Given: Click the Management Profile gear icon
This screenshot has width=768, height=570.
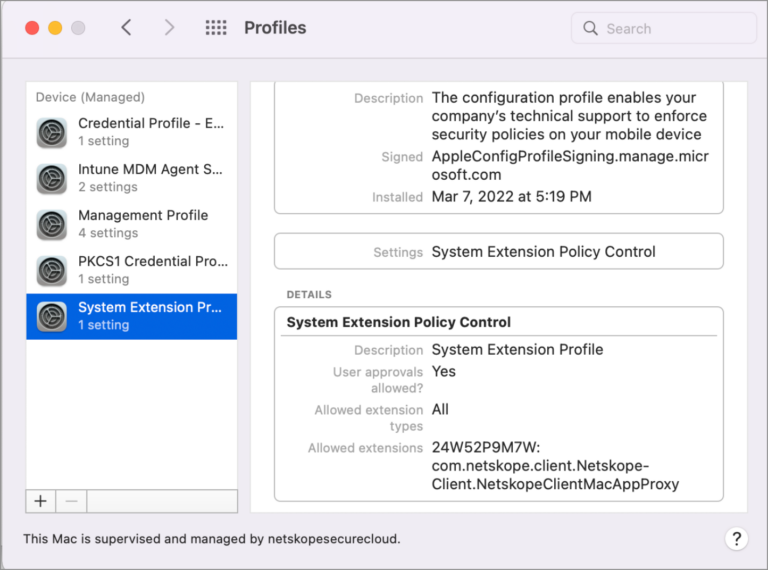Looking at the screenshot, I should tap(52, 224).
